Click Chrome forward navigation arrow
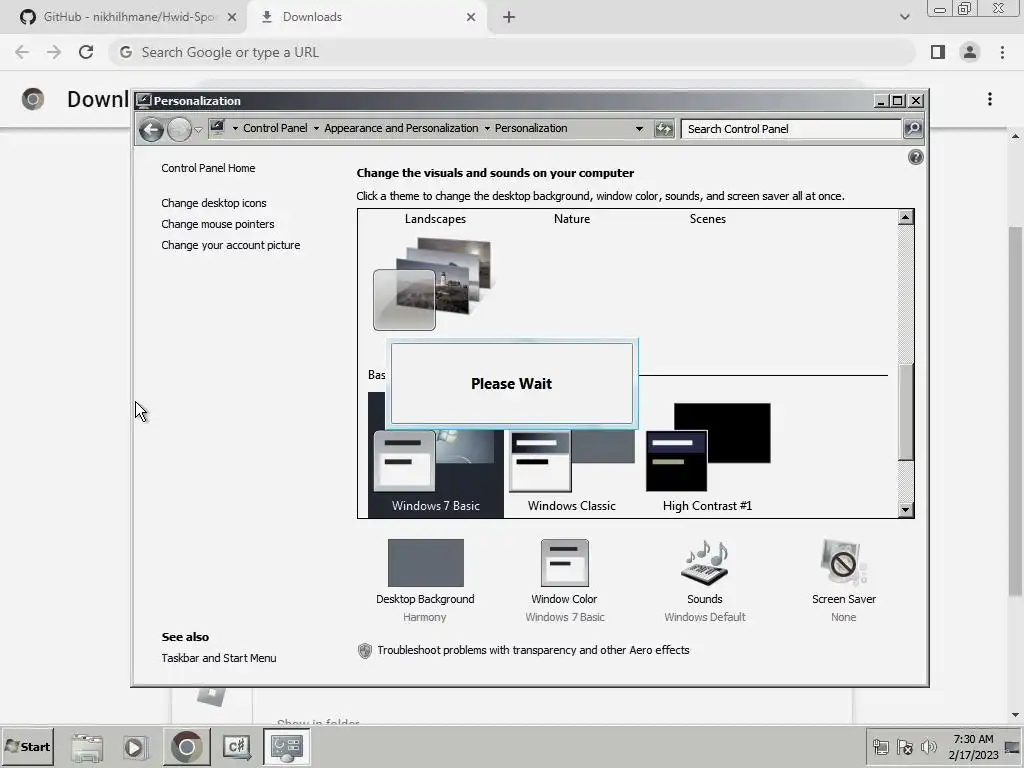1024x768 pixels. tap(54, 52)
